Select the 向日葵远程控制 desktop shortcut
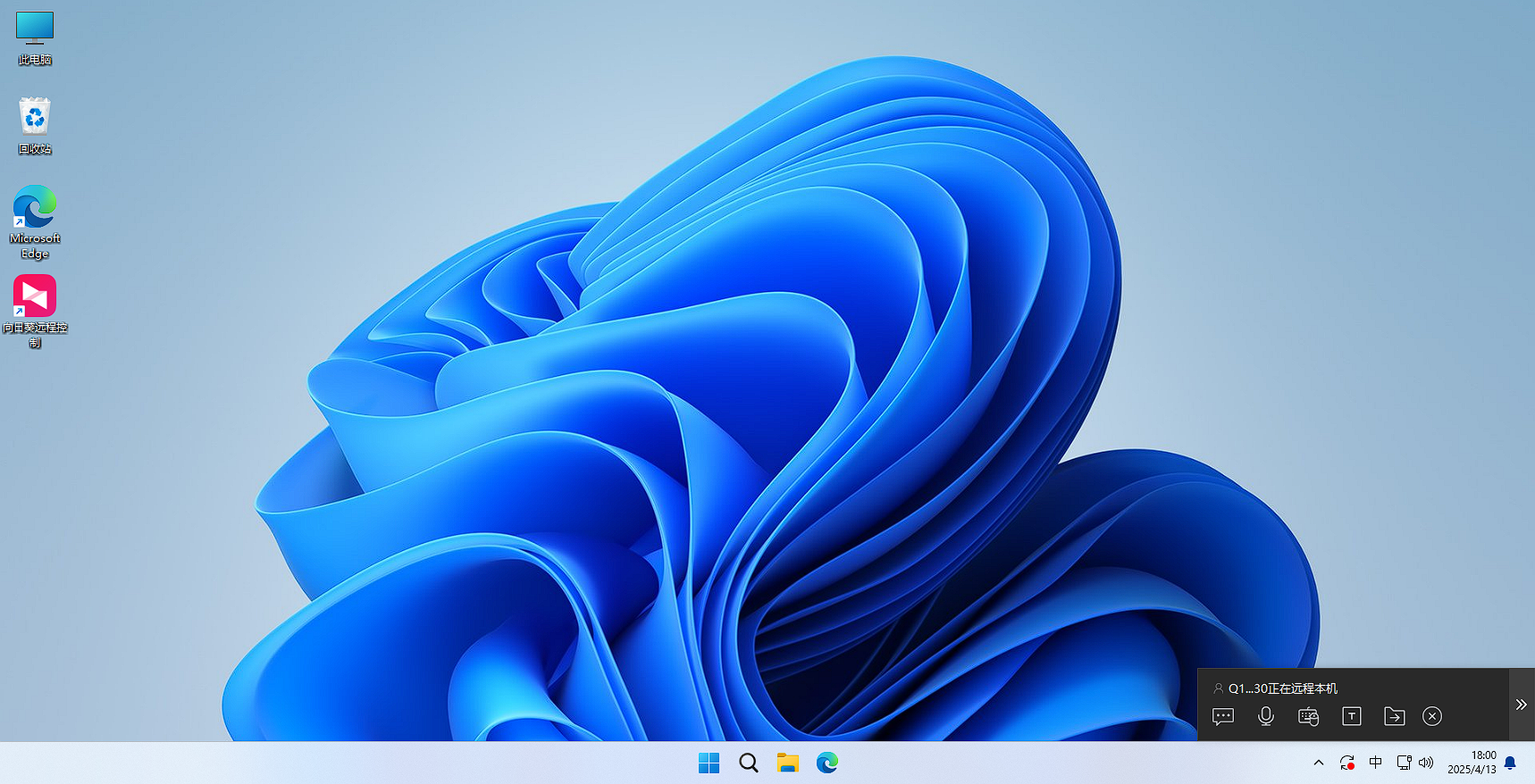 tap(35, 311)
